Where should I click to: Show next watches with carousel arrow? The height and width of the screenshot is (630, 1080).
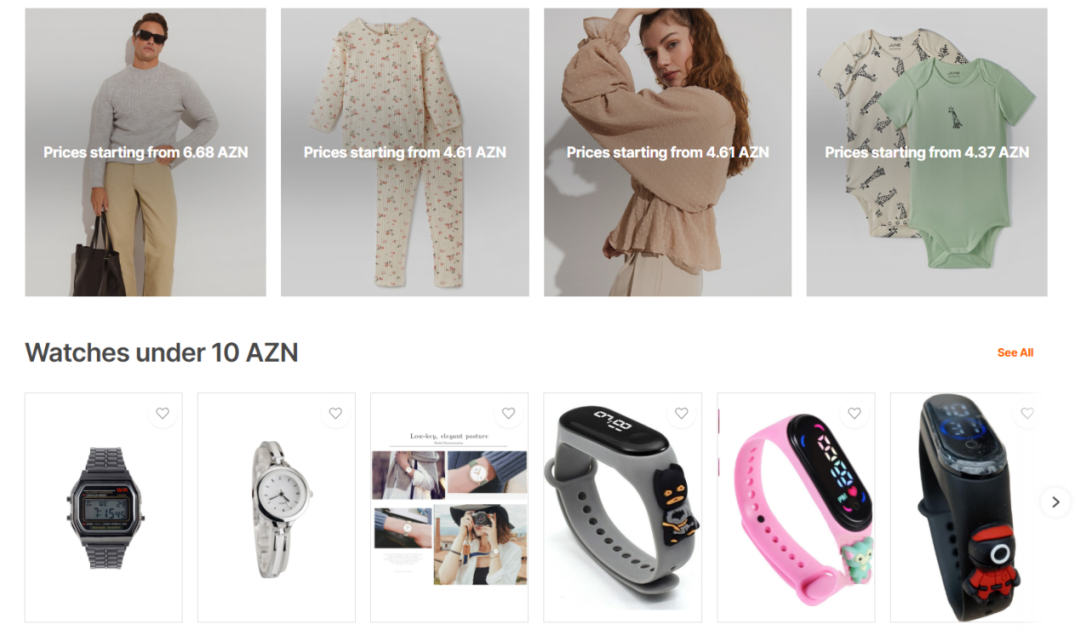[x=1055, y=502]
